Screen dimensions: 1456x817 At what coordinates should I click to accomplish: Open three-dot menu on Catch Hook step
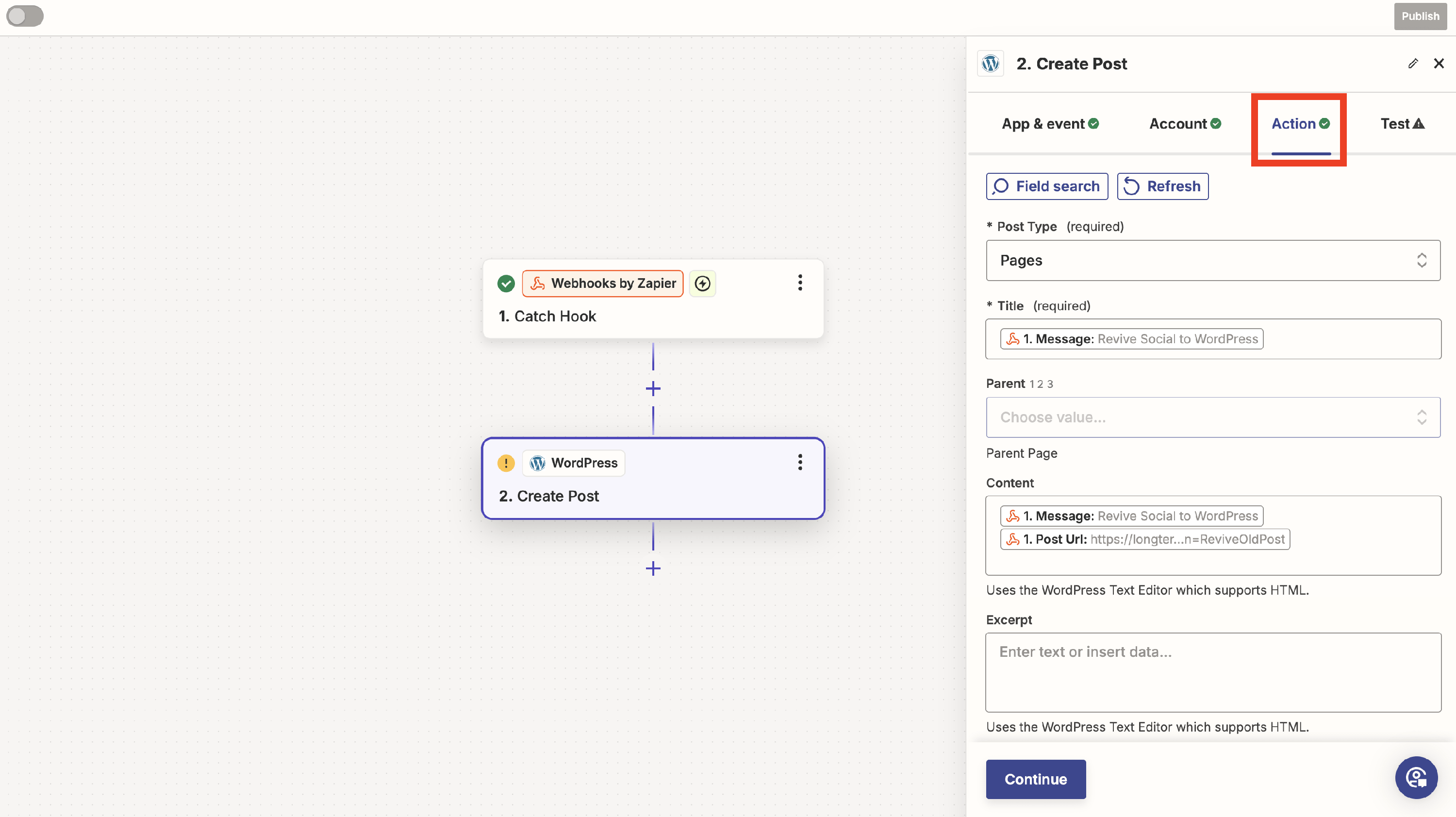tap(800, 283)
